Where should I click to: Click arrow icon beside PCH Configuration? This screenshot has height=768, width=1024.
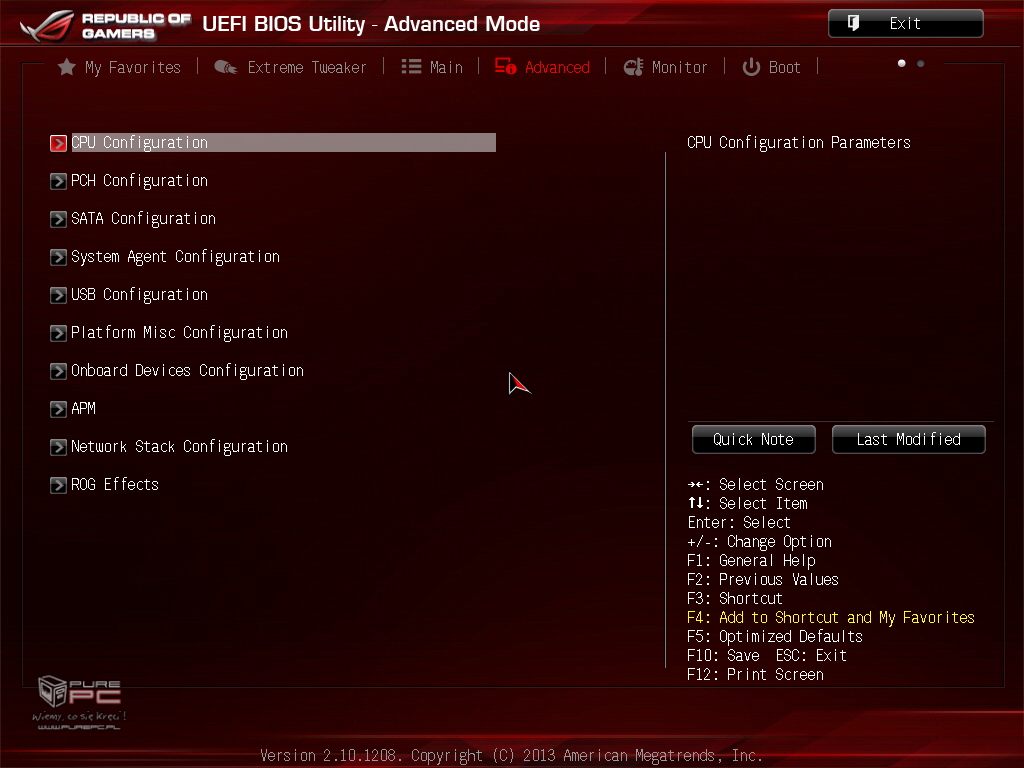pos(58,181)
